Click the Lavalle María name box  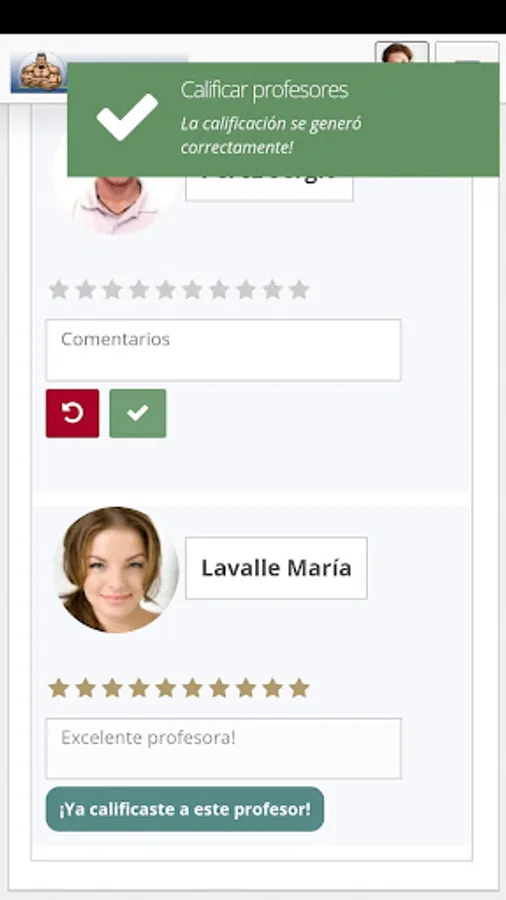(x=276, y=568)
